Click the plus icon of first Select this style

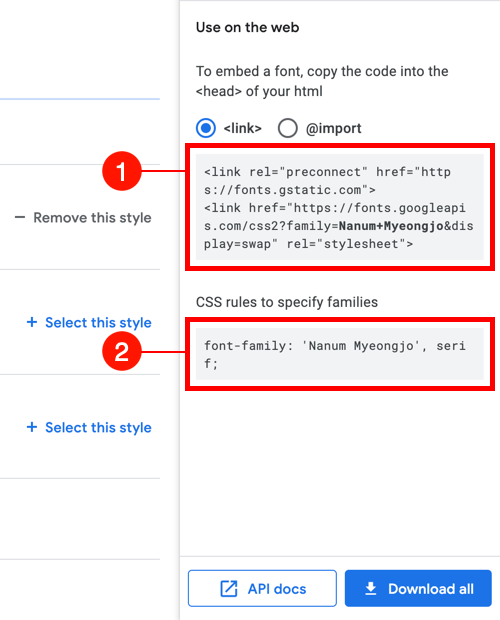point(32,322)
